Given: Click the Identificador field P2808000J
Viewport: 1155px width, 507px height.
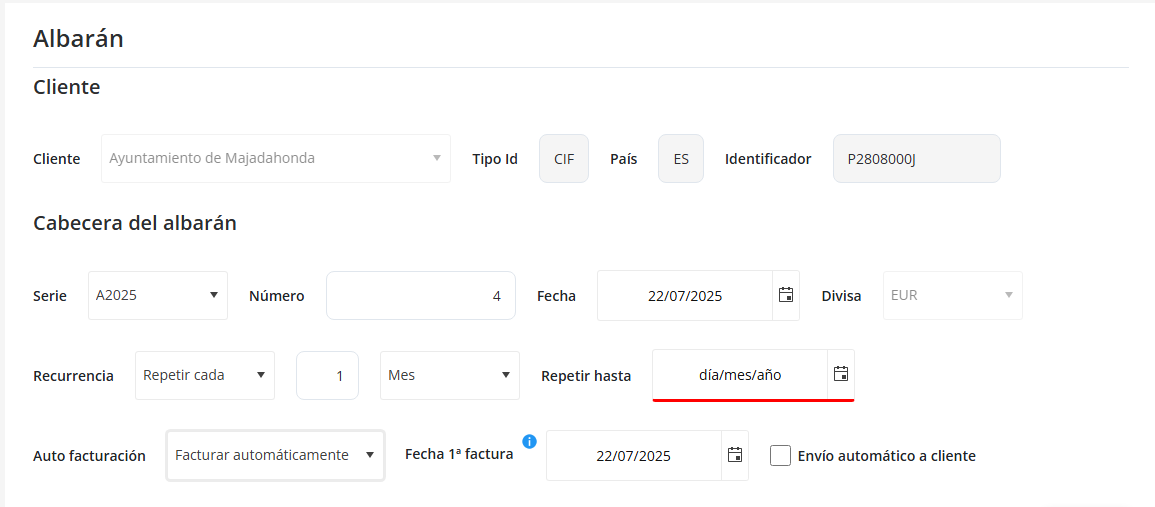Looking at the screenshot, I should point(916,158).
